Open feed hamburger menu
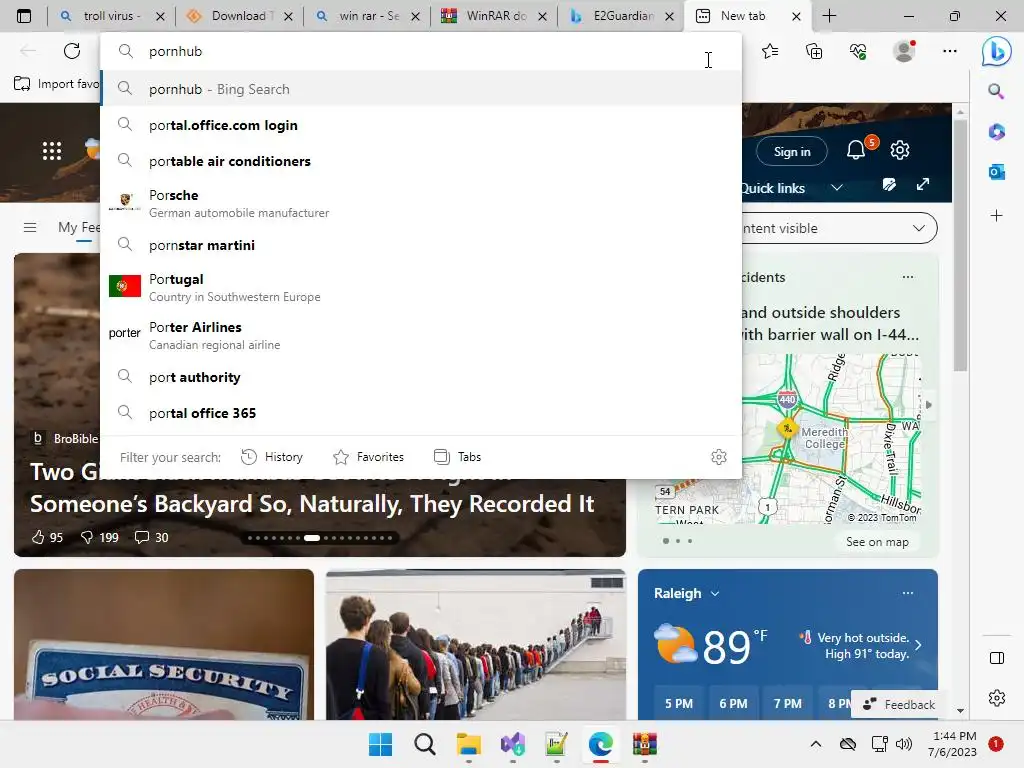1024x768 pixels. (29, 227)
